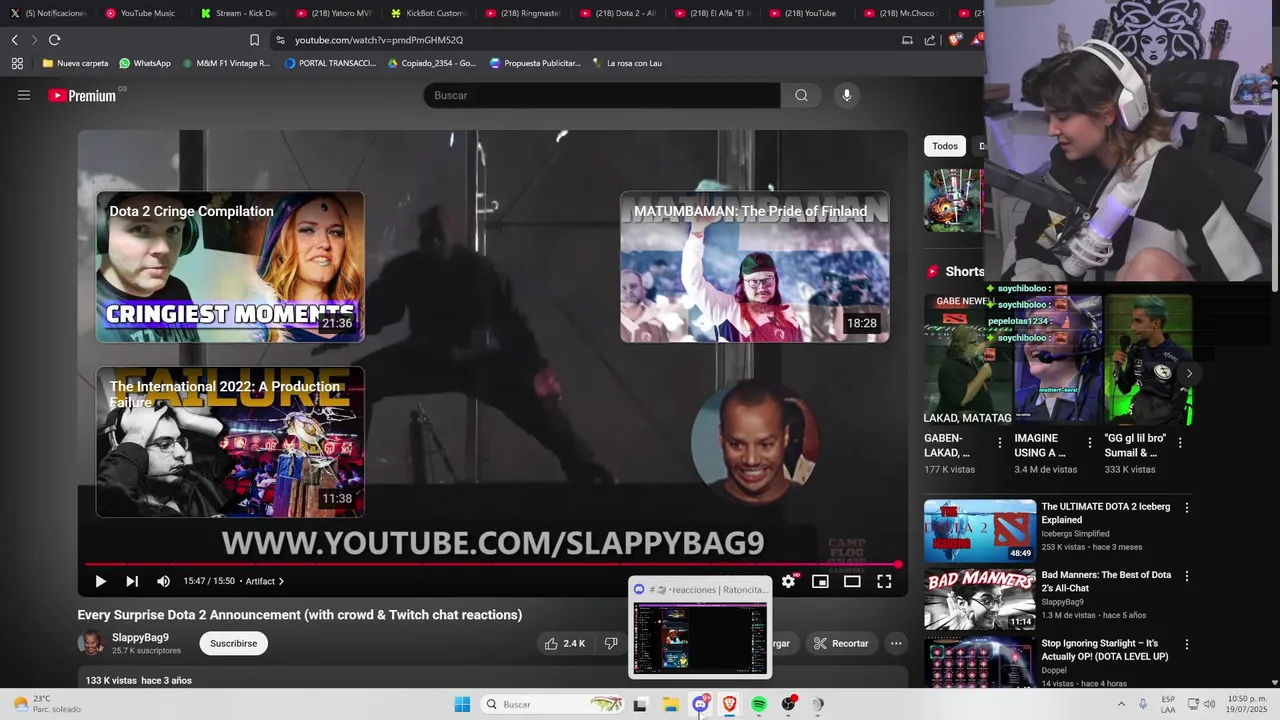Select the Todos filter chip
Screen dimensions: 1280x720
(x=945, y=146)
